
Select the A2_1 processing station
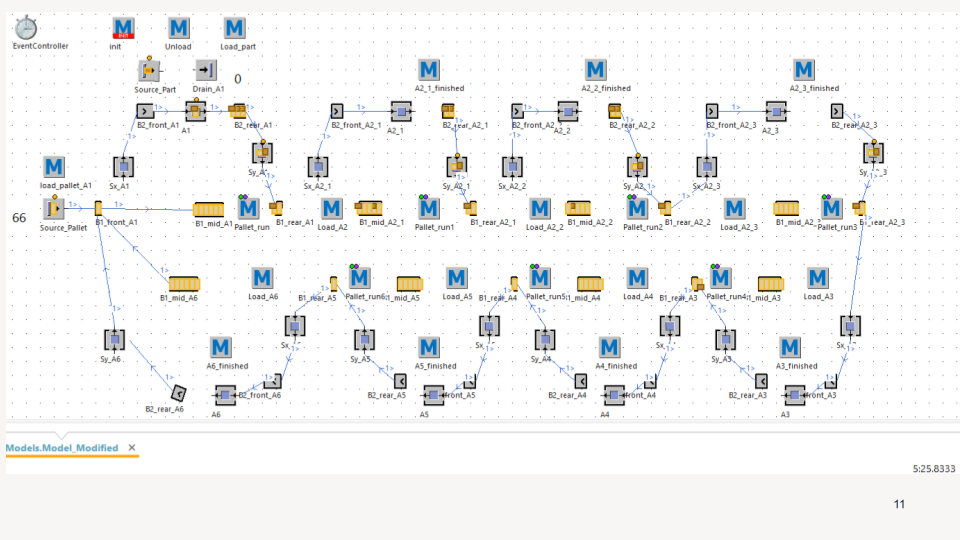coord(401,111)
